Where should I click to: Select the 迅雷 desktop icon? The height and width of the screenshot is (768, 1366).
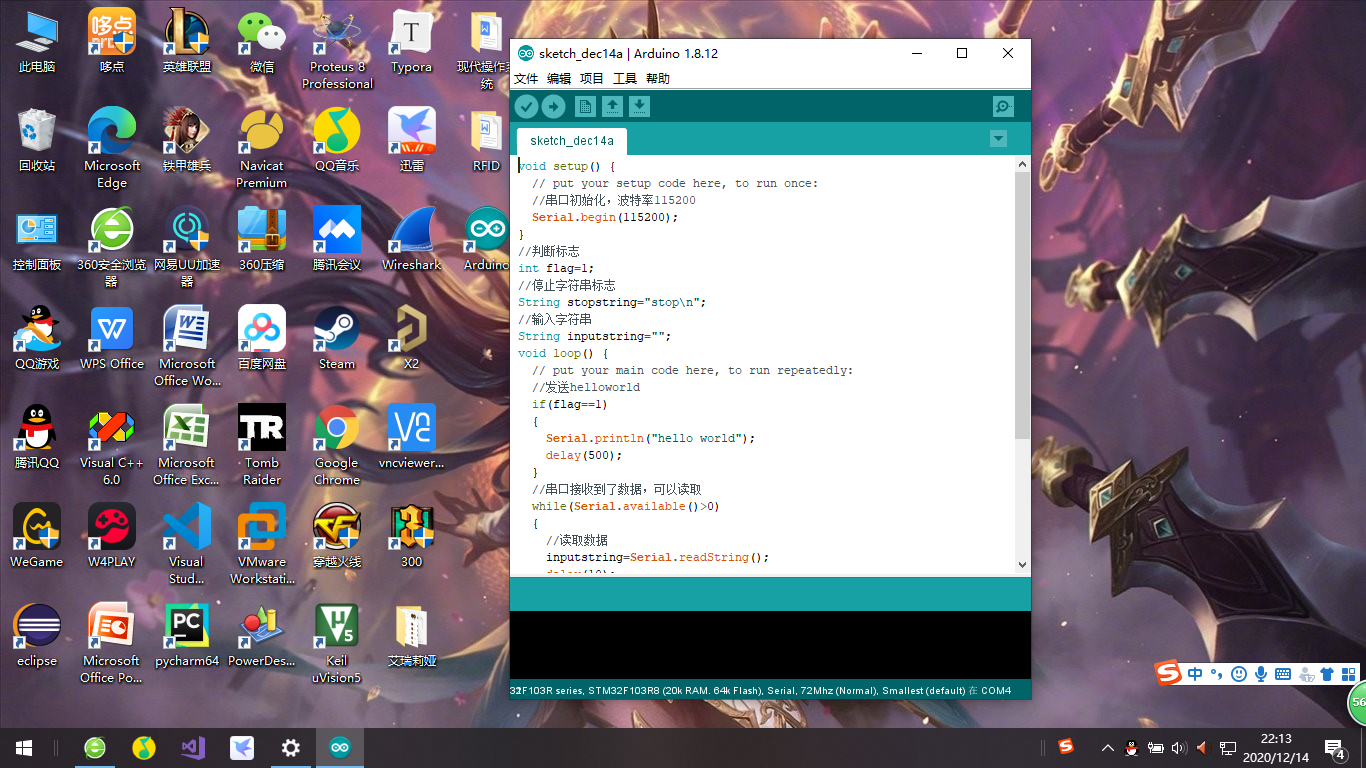412,141
